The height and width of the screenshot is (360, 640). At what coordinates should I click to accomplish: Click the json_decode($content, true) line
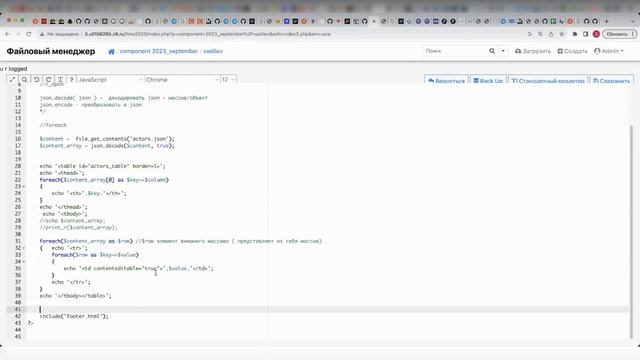[107, 146]
